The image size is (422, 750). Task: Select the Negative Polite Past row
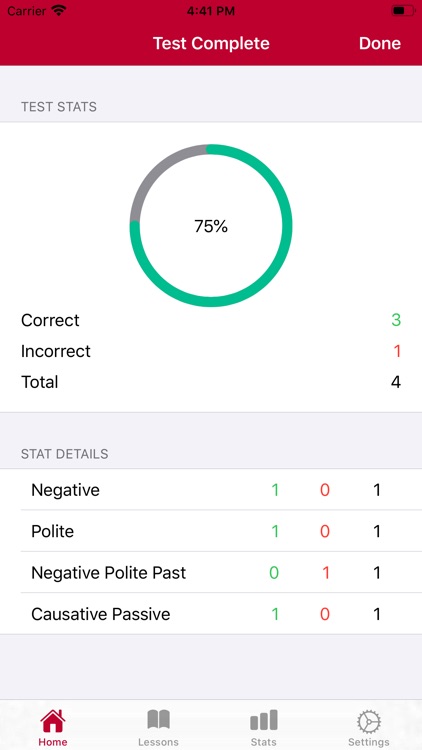(211, 573)
